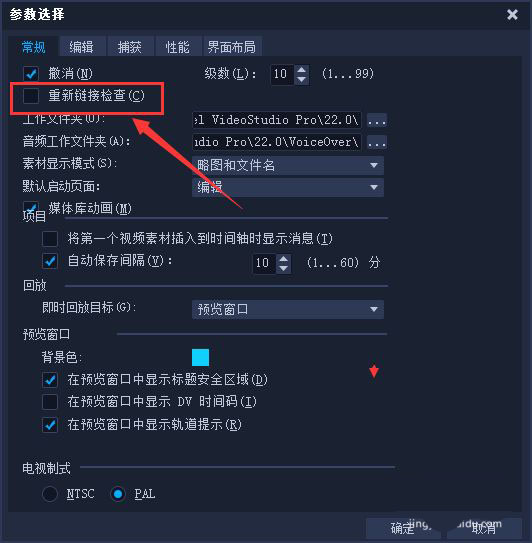Browse for working folder with ellipsis button

[x=377, y=120]
